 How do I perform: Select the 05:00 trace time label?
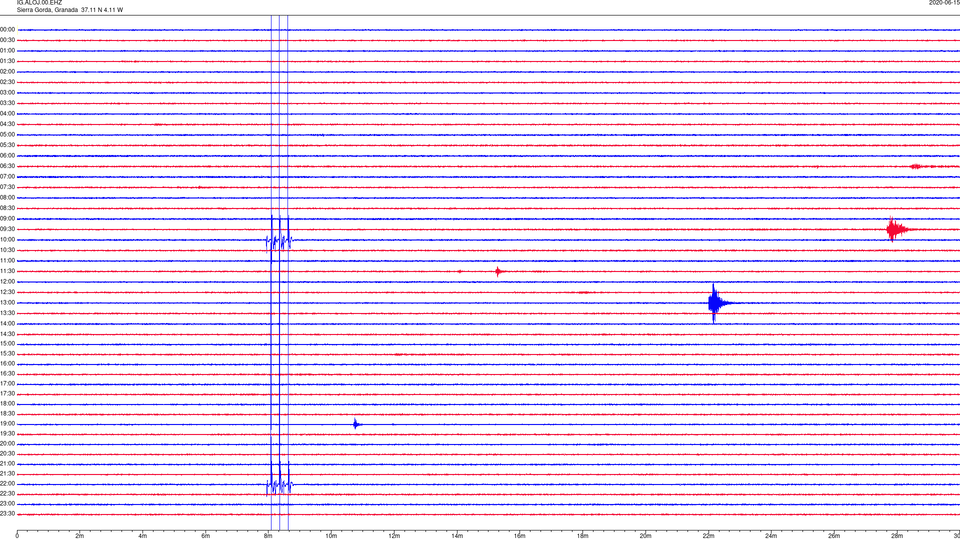tap(7, 135)
